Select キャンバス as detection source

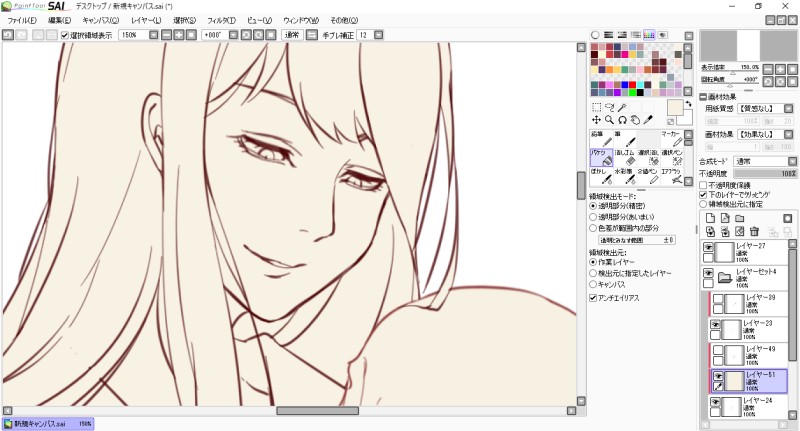click(x=593, y=285)
